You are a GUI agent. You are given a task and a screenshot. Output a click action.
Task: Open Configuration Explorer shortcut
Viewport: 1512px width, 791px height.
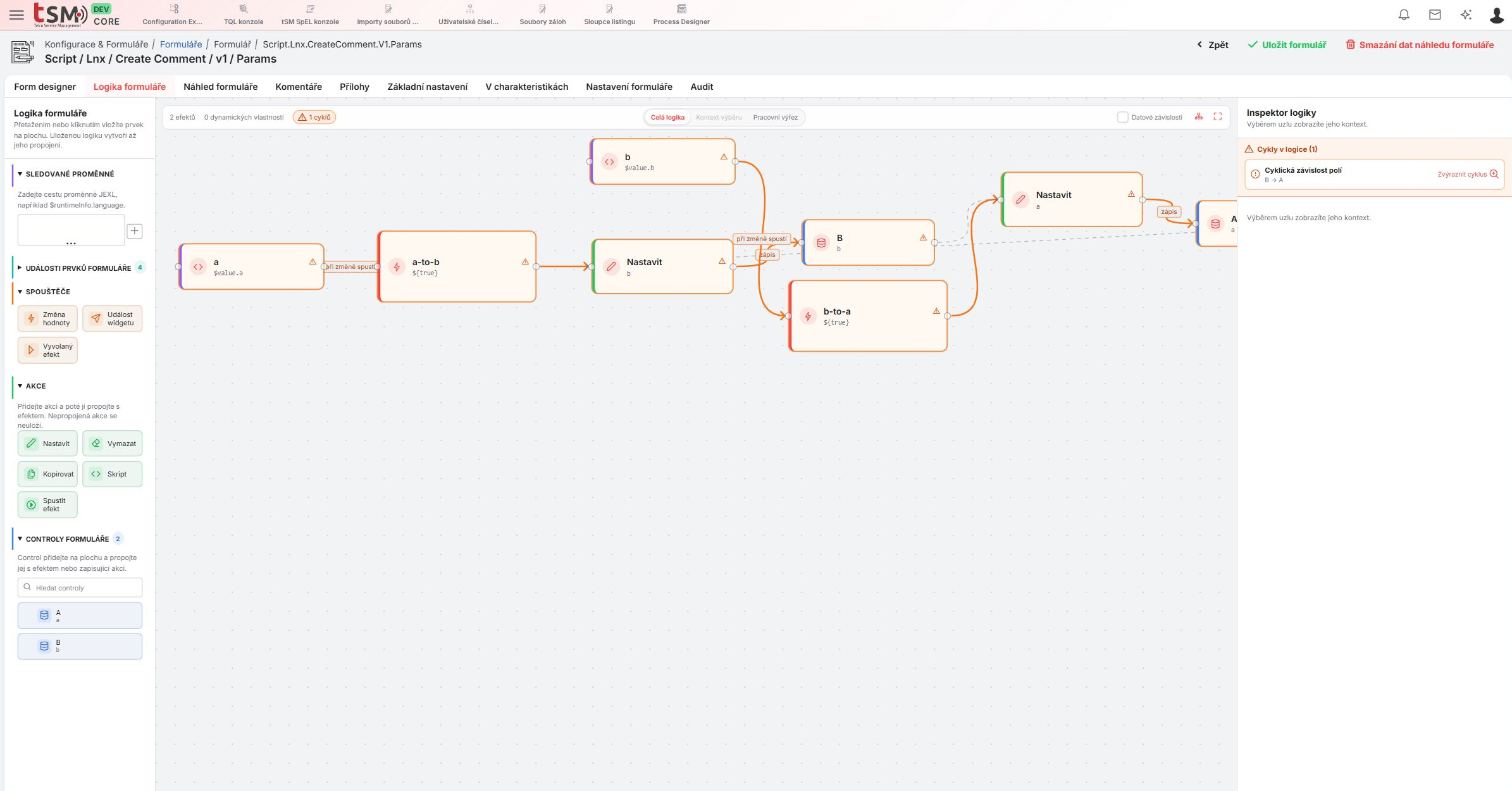pos(173,15)
